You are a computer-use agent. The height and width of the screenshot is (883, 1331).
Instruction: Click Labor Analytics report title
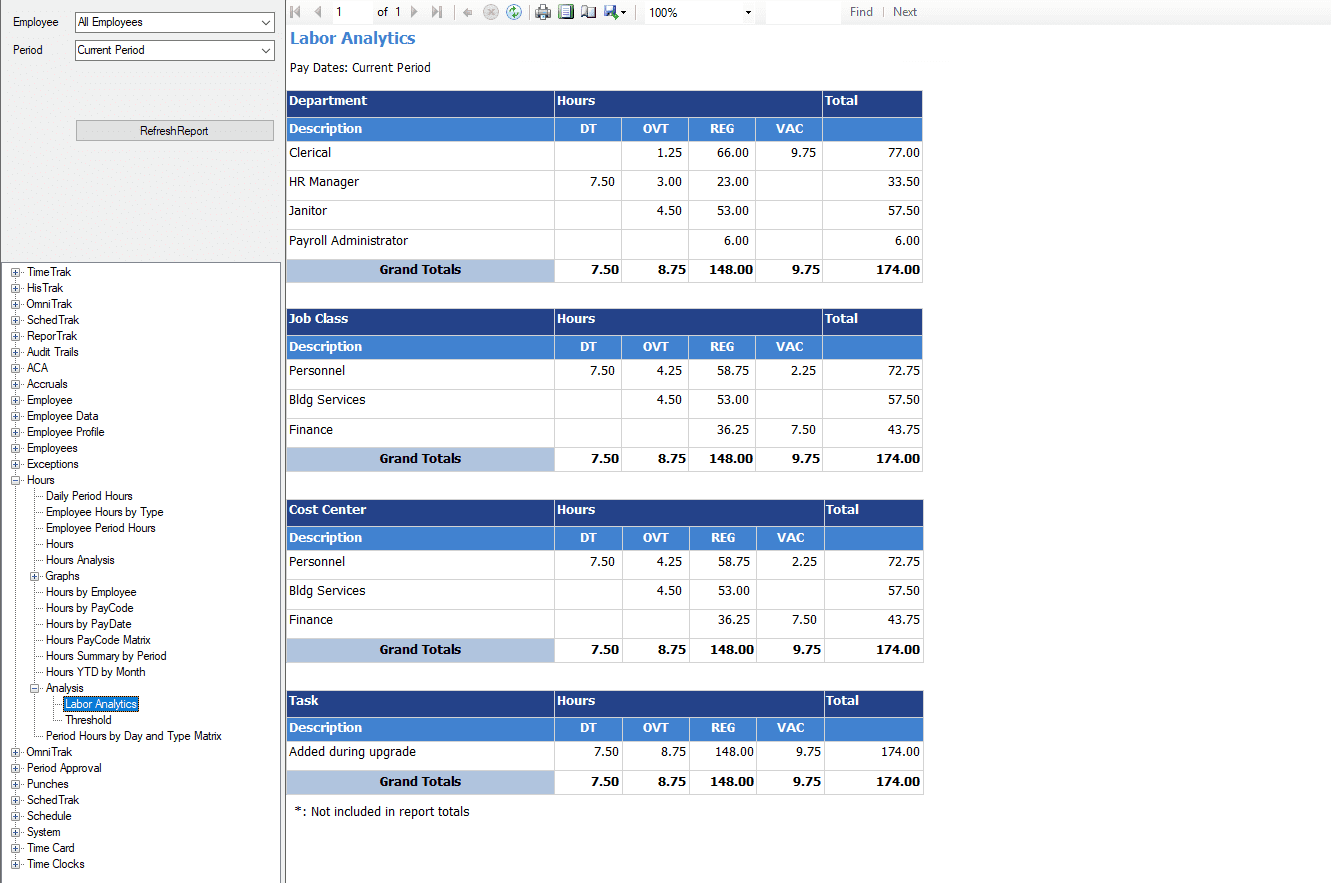[352, 38]
